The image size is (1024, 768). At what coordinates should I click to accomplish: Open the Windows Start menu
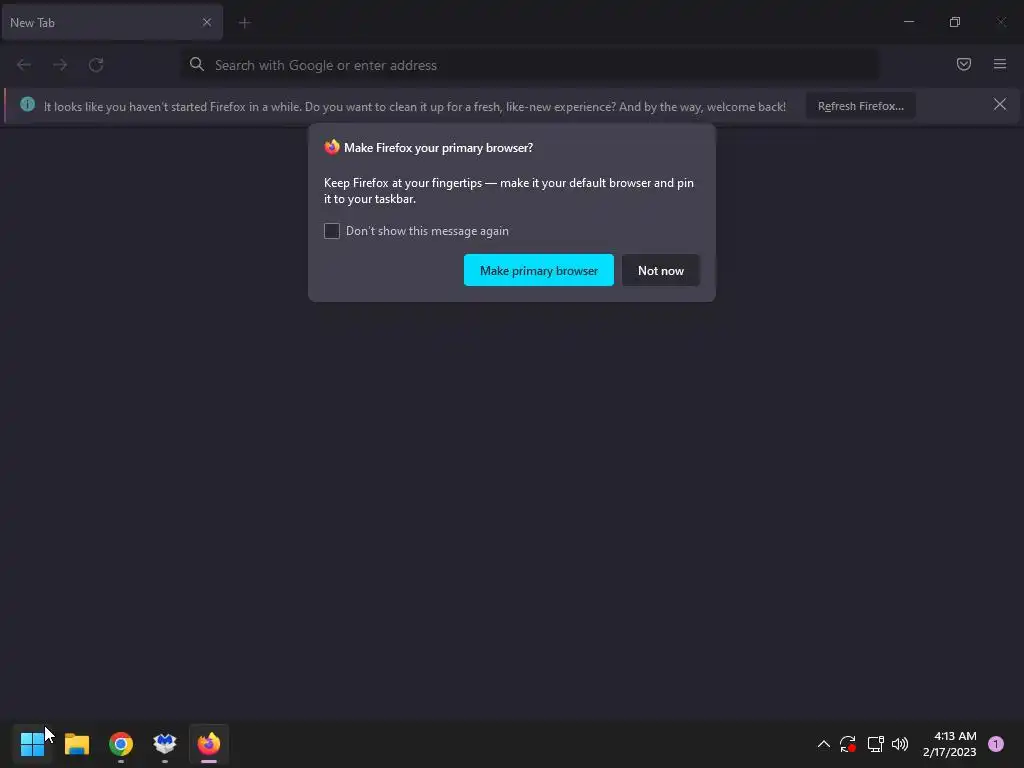click(32, 743)
